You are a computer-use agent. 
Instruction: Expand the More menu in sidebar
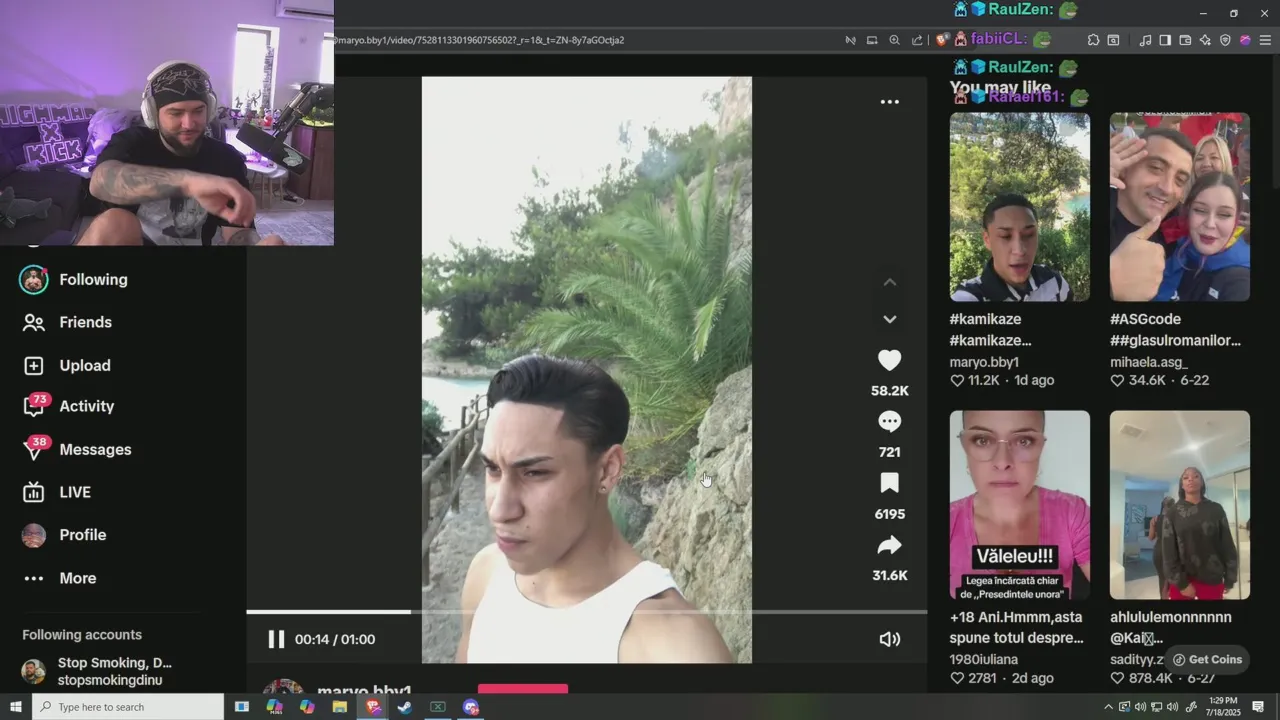pos(60,578)
